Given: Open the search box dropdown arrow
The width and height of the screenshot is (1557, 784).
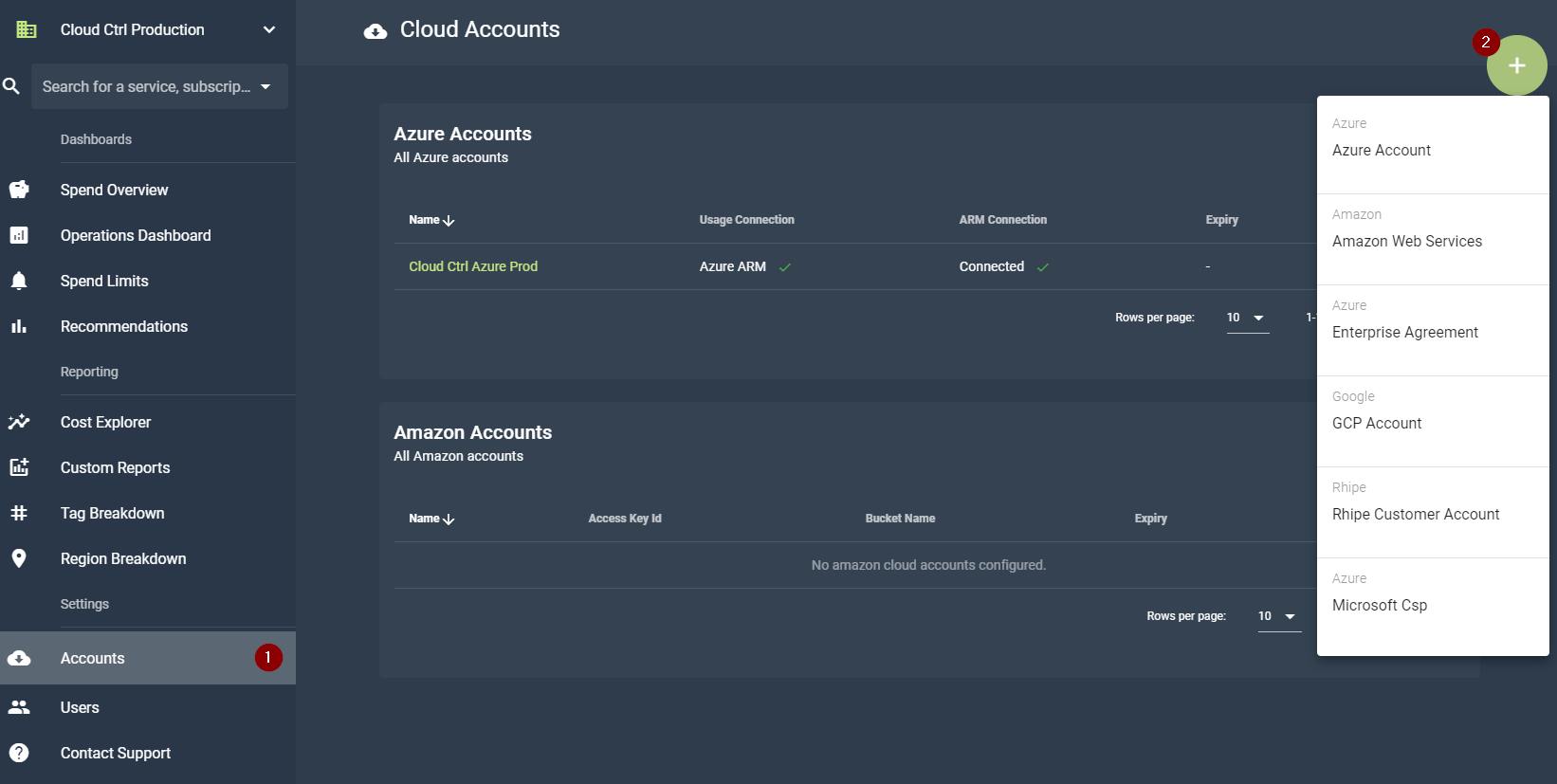Looking at the screenshot, I should 266,86.
